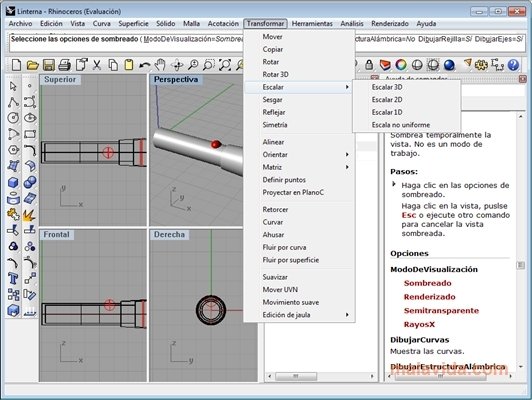Click the padlock Lock objects icon

point(369,64)
